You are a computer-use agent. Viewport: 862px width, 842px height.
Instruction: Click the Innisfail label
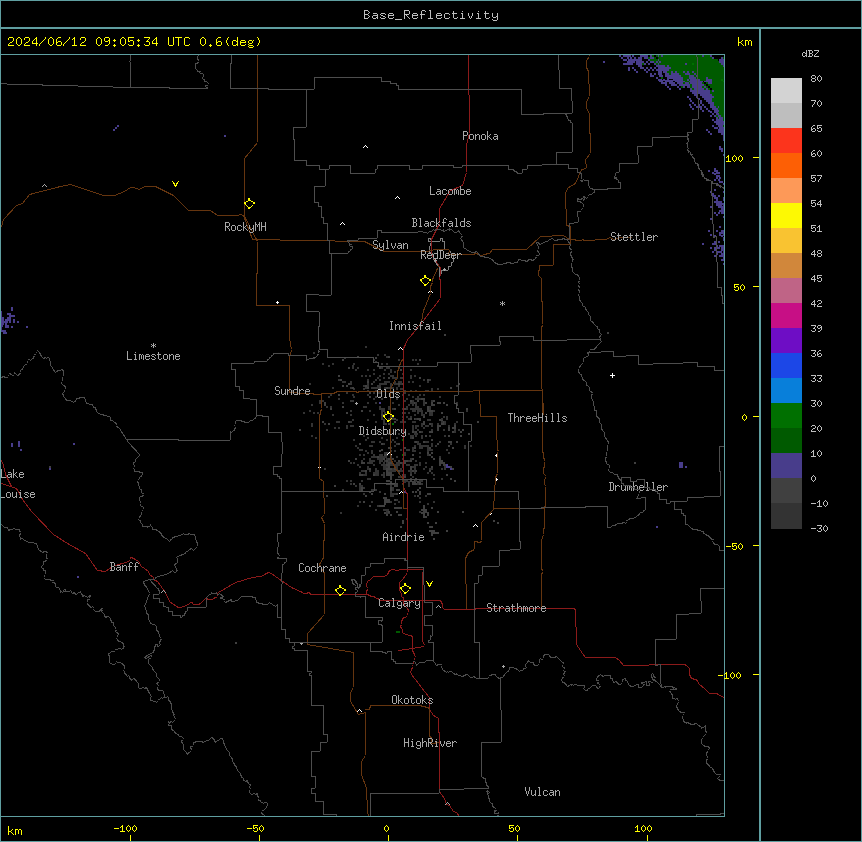415,326
